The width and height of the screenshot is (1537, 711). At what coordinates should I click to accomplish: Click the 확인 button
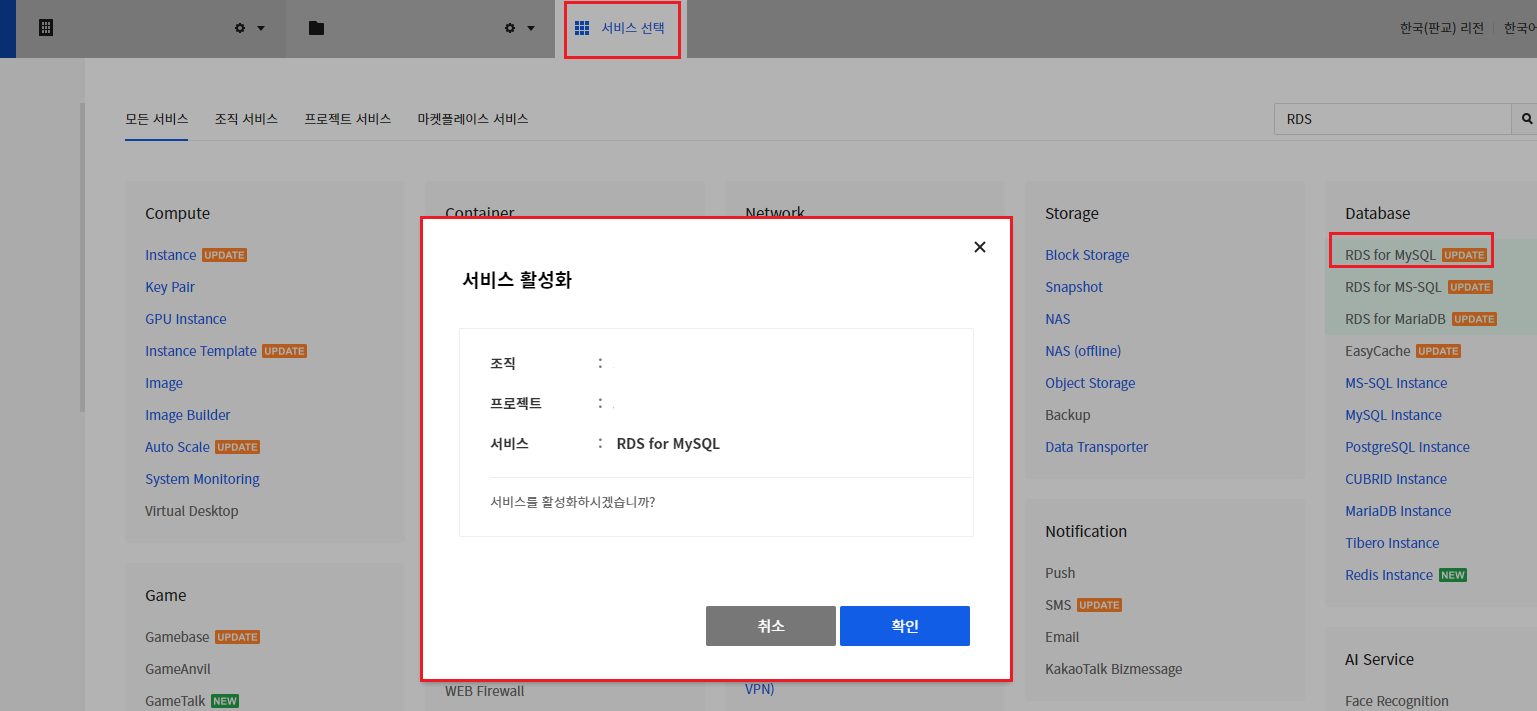click(905, 626)
